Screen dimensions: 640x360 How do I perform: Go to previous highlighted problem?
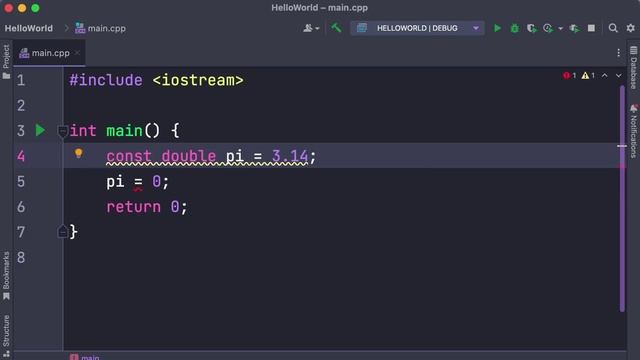pos(604,76)
